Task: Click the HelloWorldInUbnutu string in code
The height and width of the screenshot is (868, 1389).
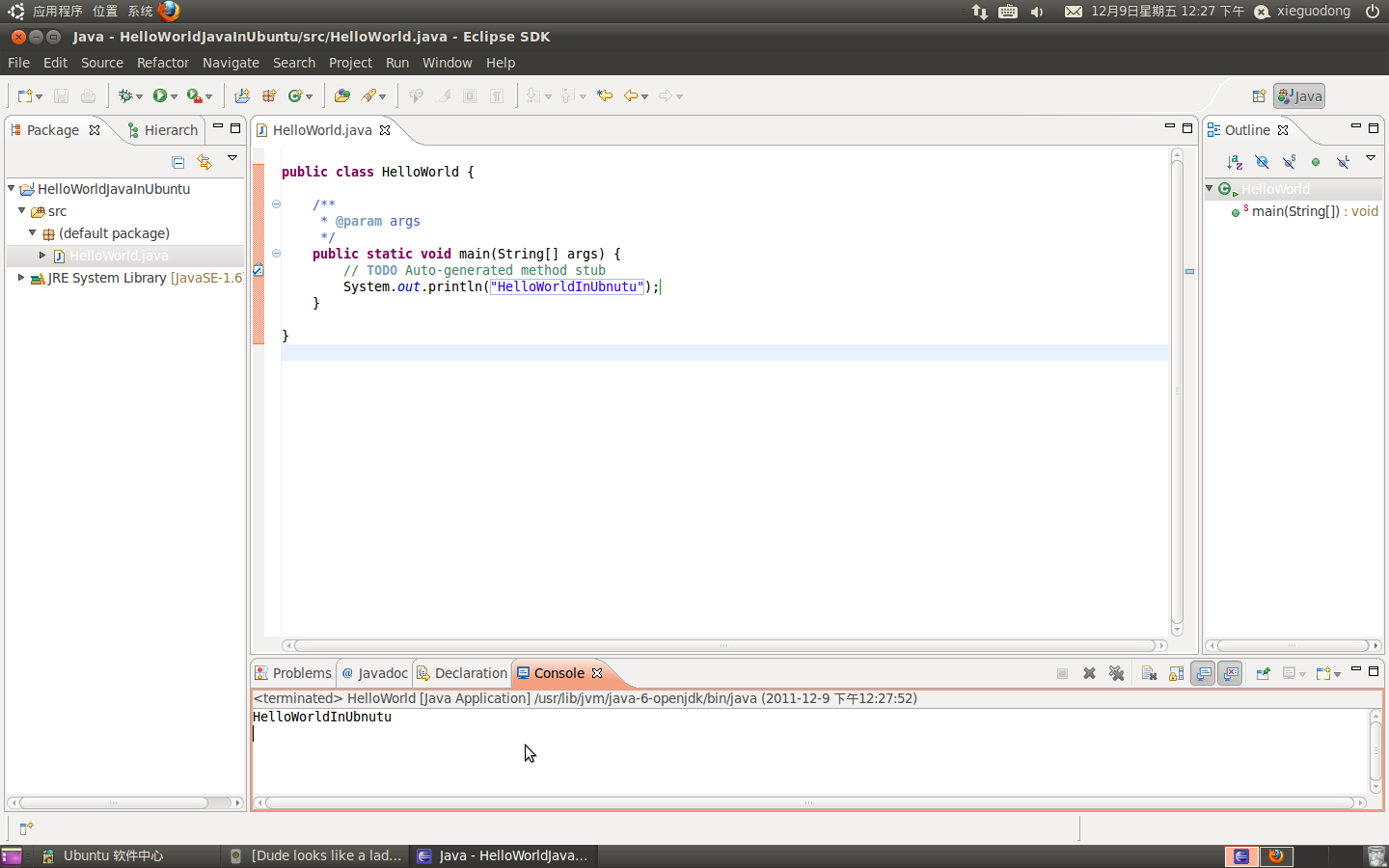Action: click(x=567, y=286)
